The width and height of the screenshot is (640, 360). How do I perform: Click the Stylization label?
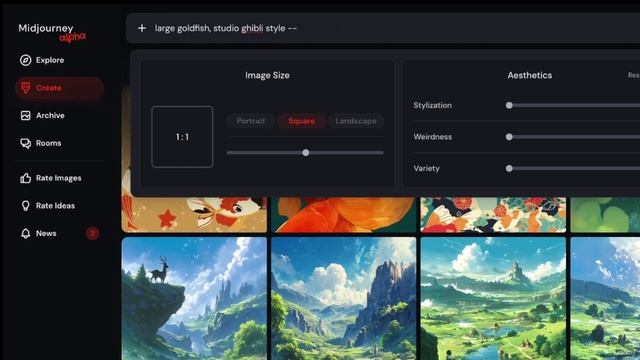pos(433,105)
